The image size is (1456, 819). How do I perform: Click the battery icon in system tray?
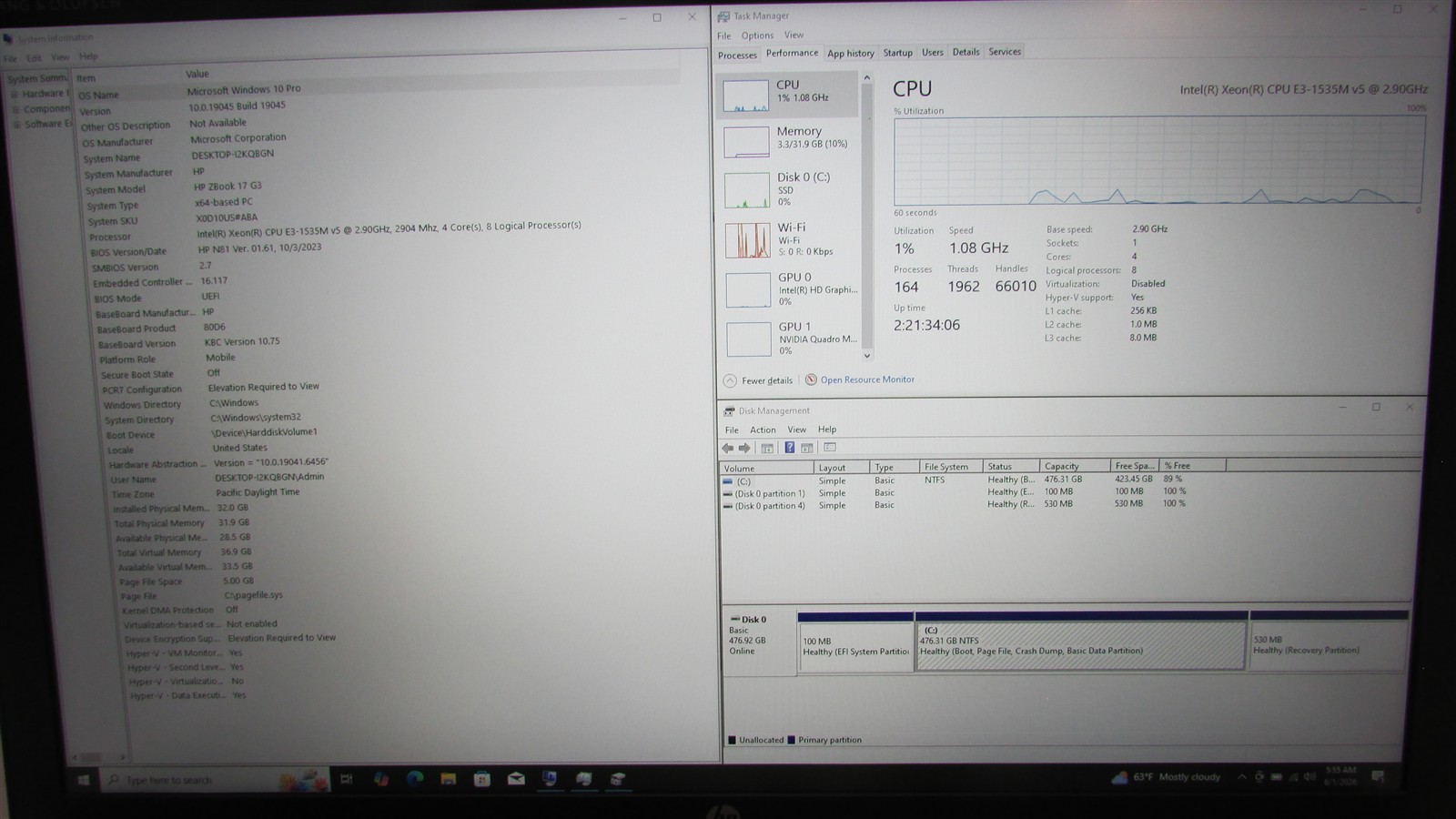1277,777
